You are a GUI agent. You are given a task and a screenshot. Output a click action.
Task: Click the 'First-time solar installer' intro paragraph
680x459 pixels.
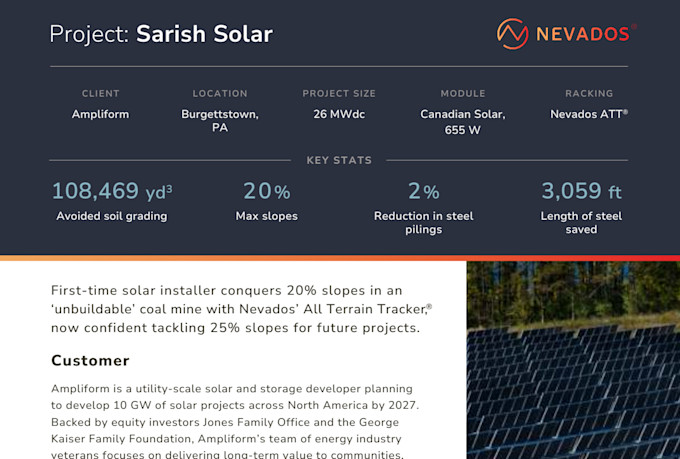click(241, 309)
